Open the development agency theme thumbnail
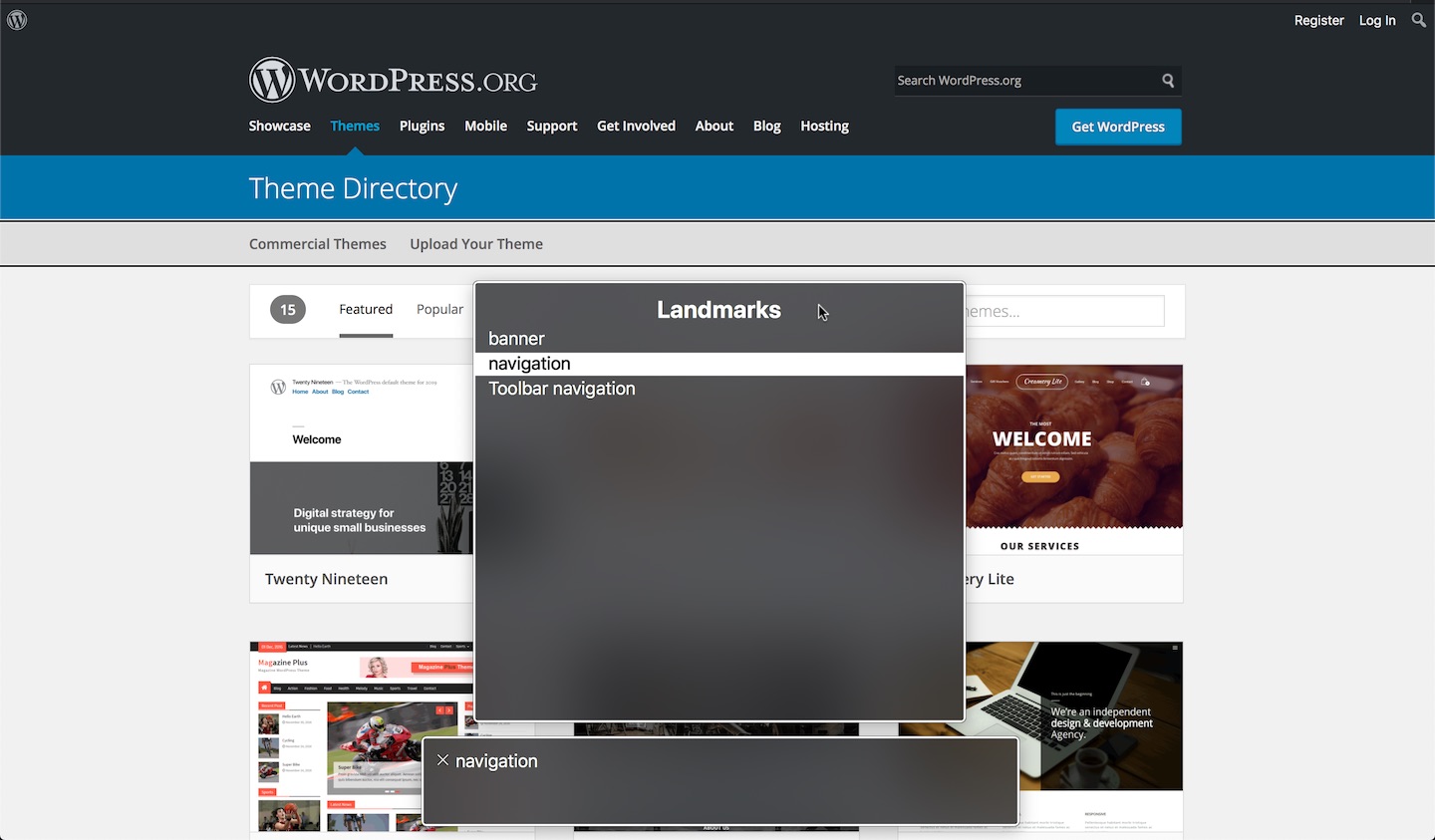 1074,736
